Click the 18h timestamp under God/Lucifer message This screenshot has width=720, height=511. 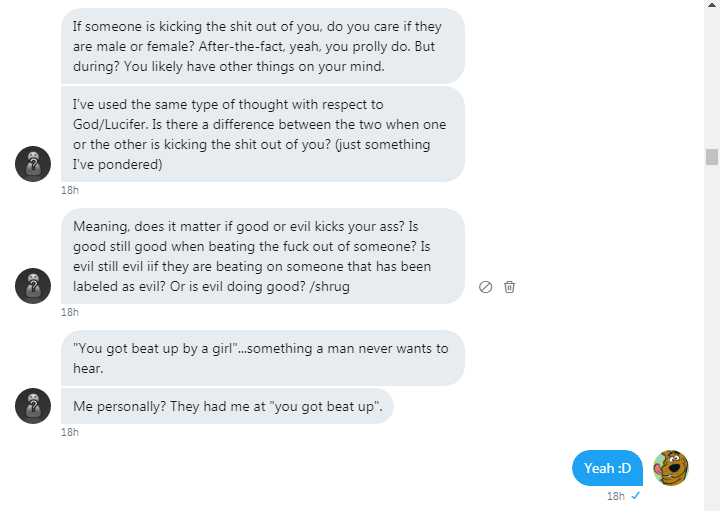[70, 190]
